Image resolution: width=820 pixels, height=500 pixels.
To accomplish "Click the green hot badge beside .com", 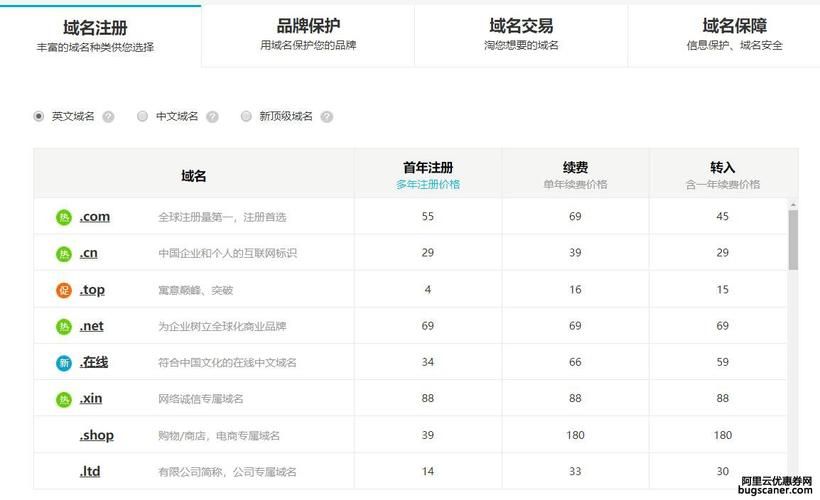I will pyautogui.click(x=64, y=217).
